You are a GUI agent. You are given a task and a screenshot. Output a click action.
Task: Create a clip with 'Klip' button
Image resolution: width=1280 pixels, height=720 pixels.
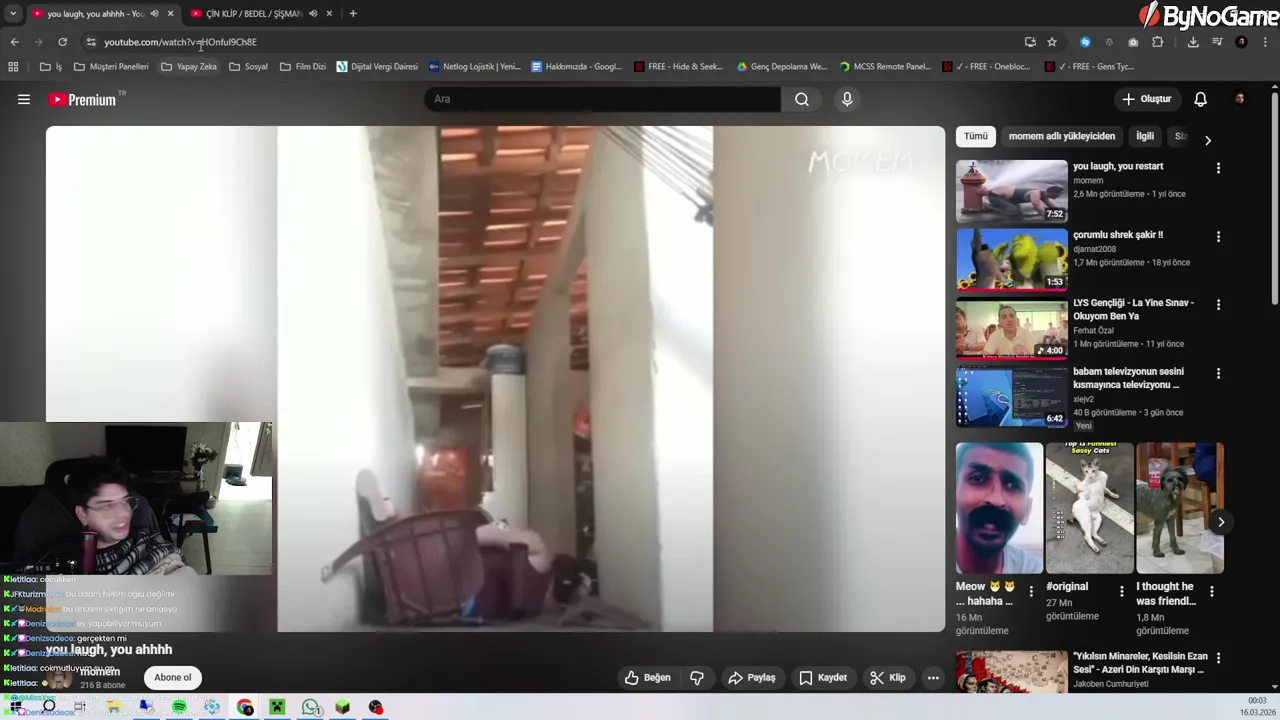tap(888, 678)
